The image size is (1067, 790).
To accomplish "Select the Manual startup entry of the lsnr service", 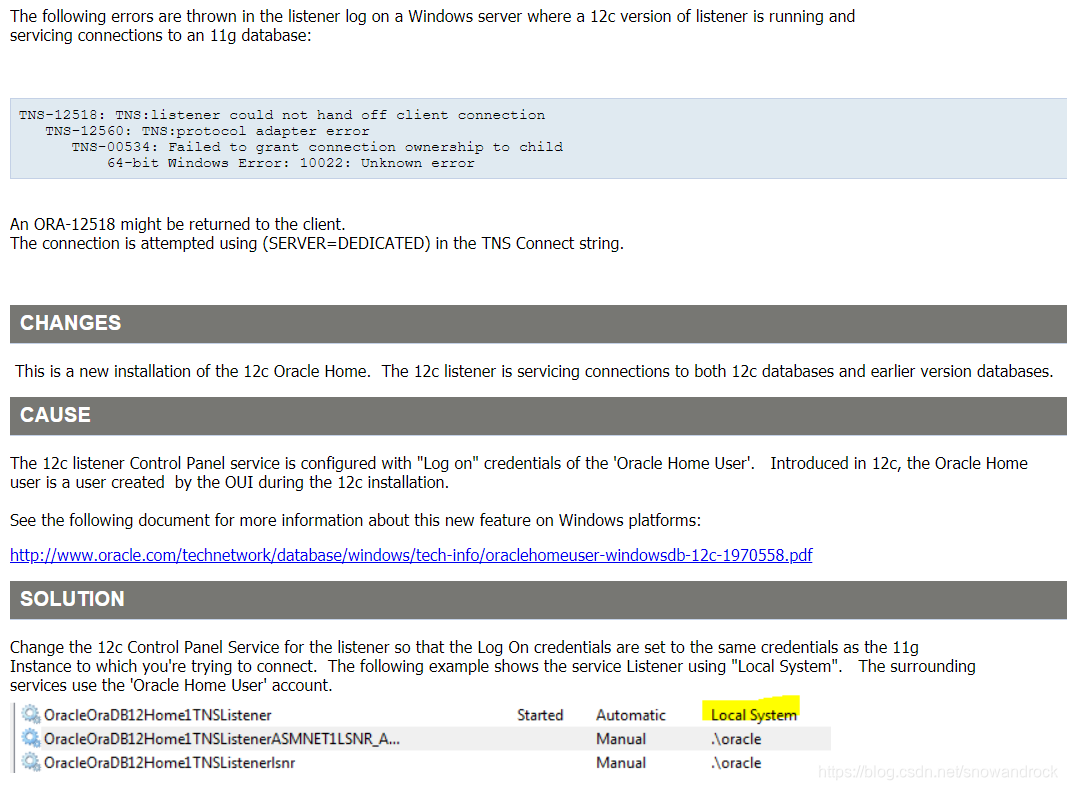I will [620, 763].
